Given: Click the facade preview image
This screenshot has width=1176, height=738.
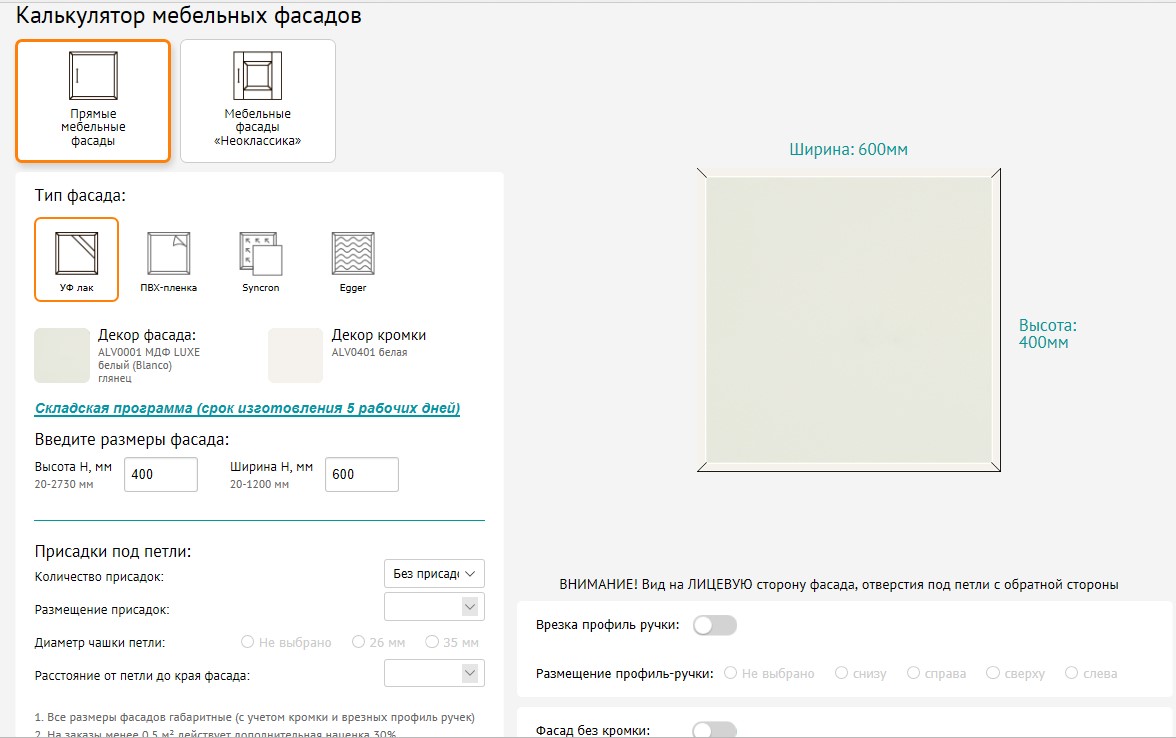Looking at the screenshot, I should [847, 320].
